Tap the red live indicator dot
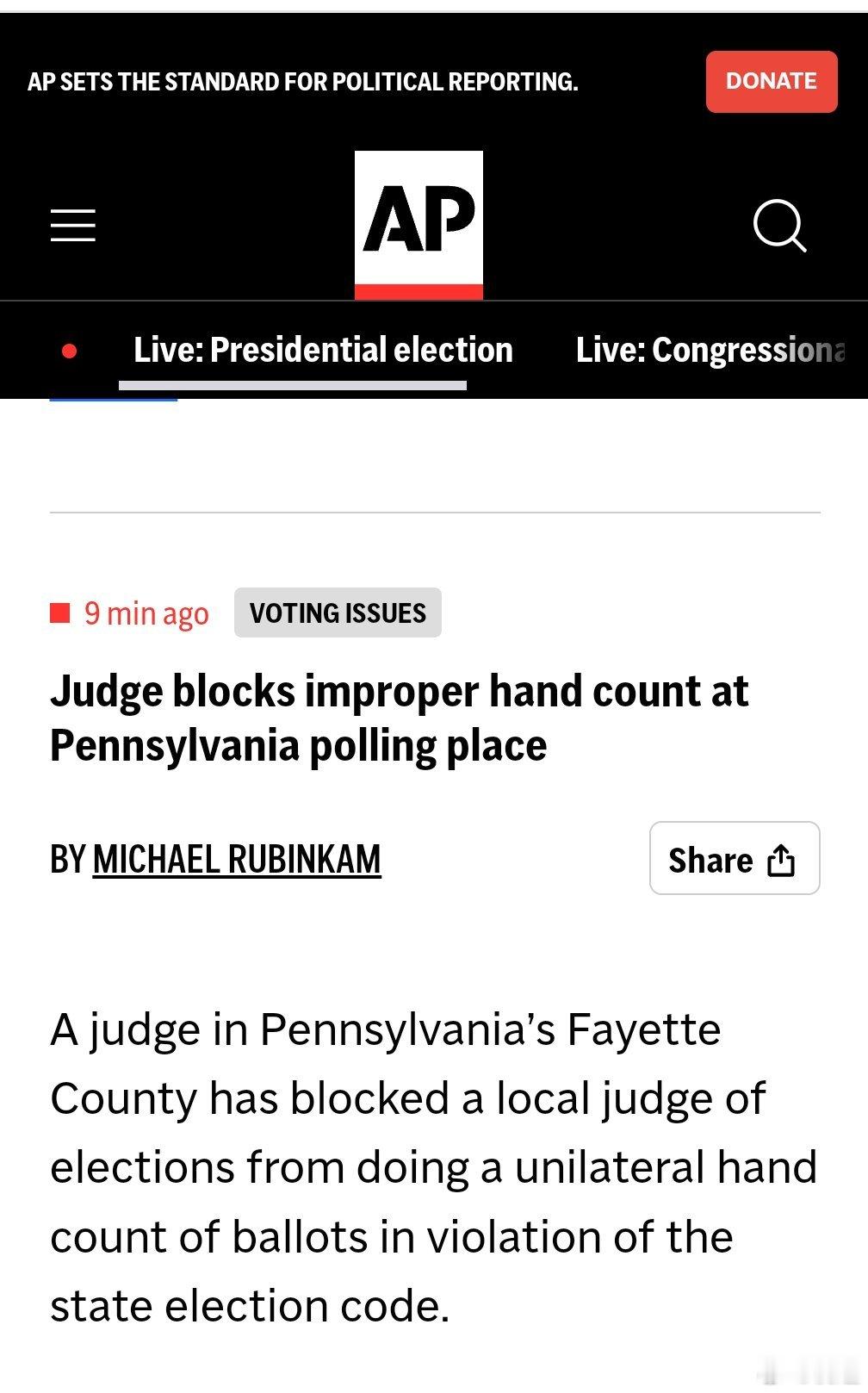 (70, 351)
